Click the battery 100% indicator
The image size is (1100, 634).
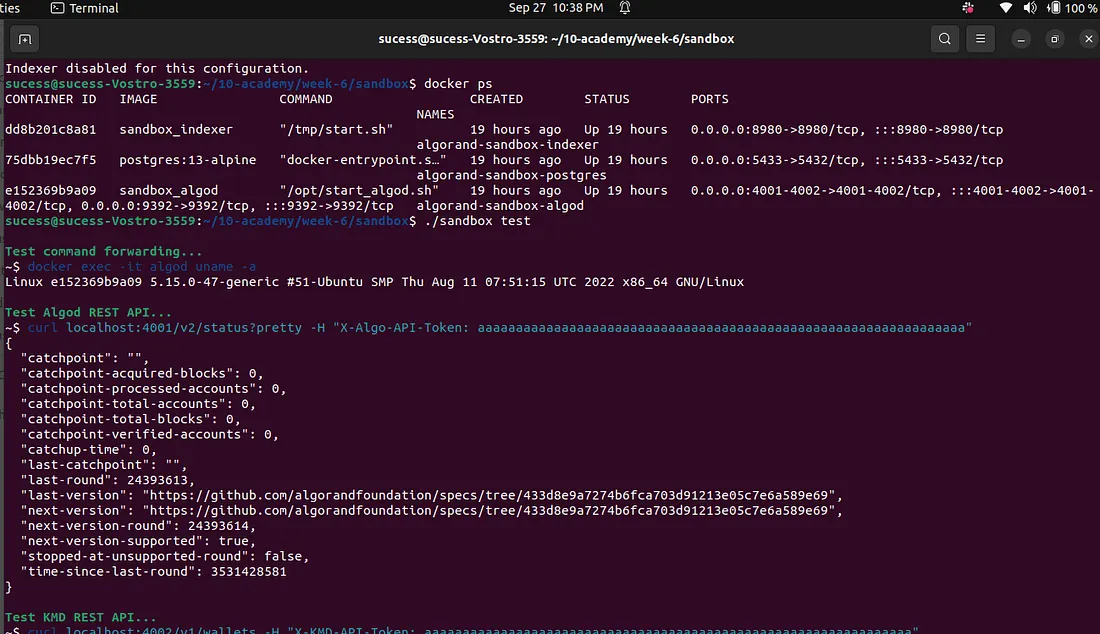click(1071, 8)
